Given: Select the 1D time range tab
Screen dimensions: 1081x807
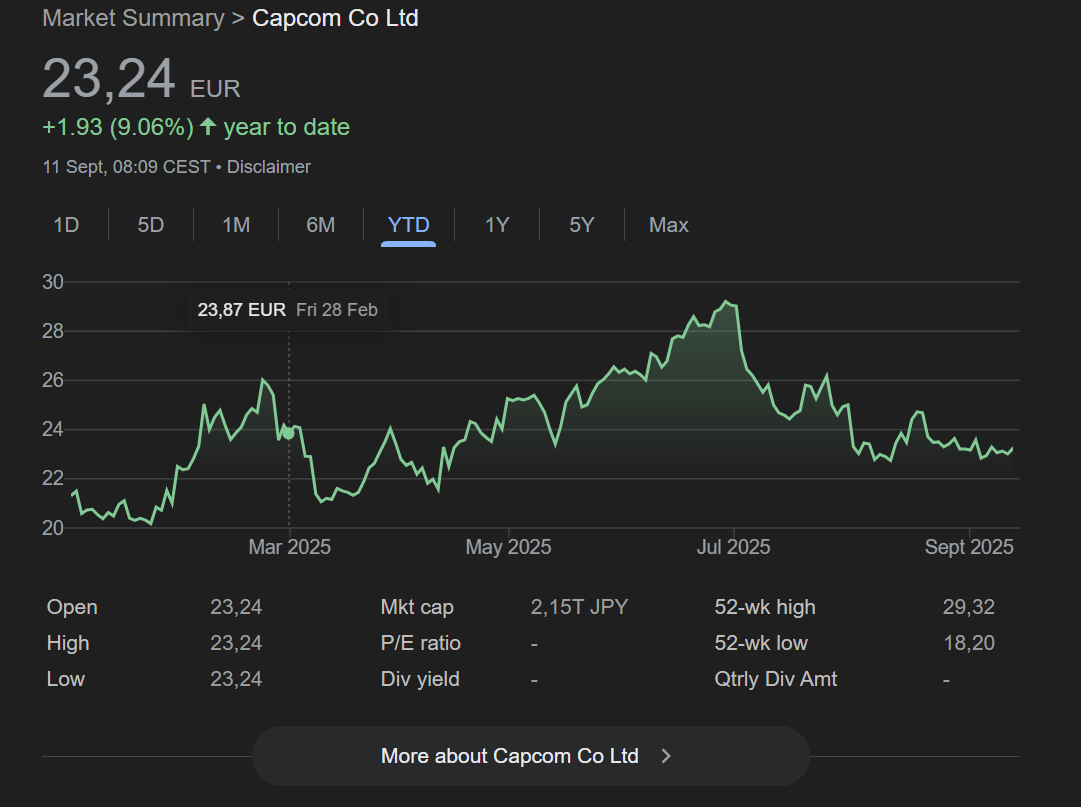Looking at the screenshot, I should click(66, 225).
